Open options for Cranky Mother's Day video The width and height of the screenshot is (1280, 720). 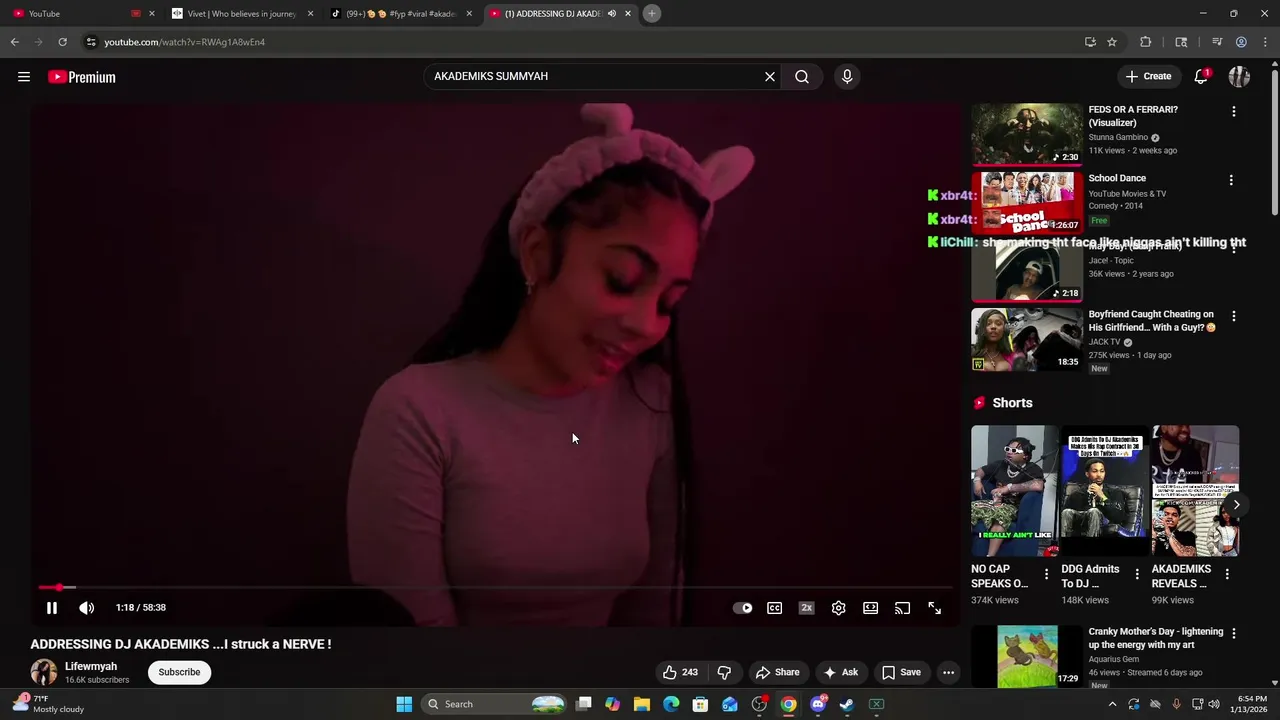pos(1234,633)
